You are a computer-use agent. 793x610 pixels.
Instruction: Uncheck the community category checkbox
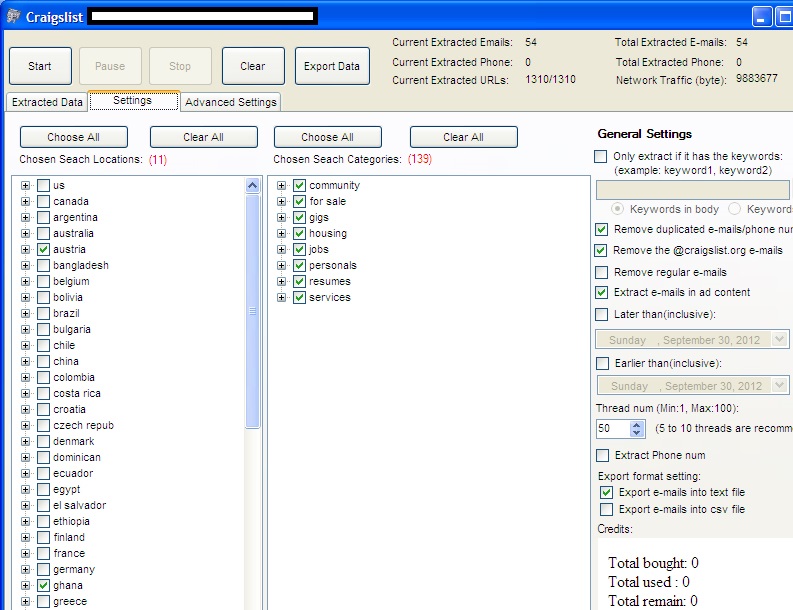click(x=299, y=185)
